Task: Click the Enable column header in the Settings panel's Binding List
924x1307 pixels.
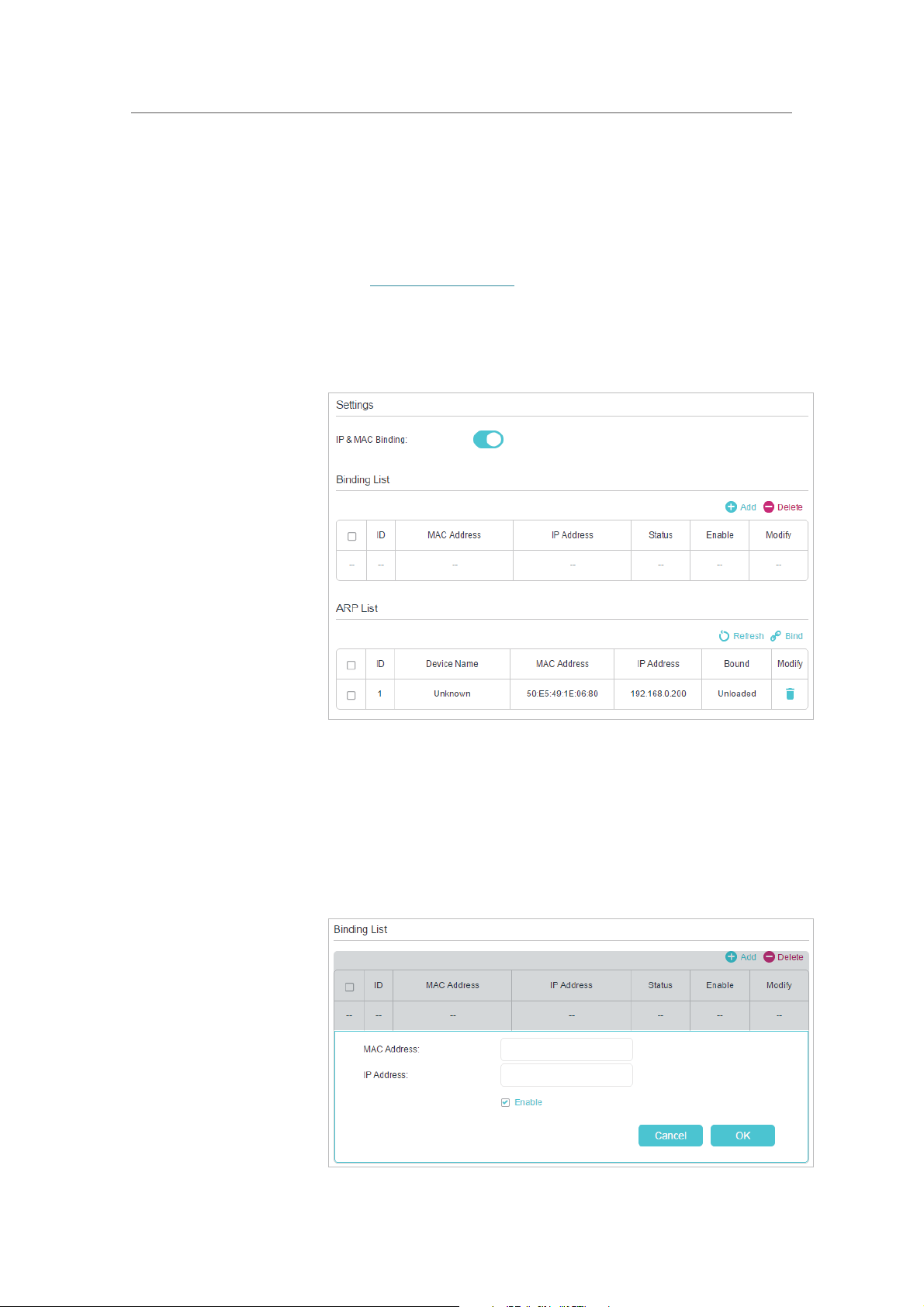Action: (x=720, y=535)
